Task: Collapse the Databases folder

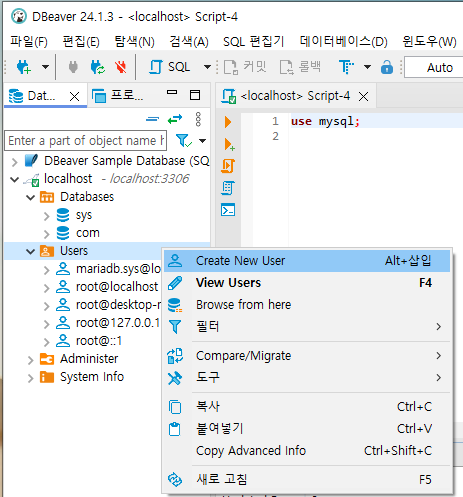Action: pyautogui.click(x=30, y=198)
